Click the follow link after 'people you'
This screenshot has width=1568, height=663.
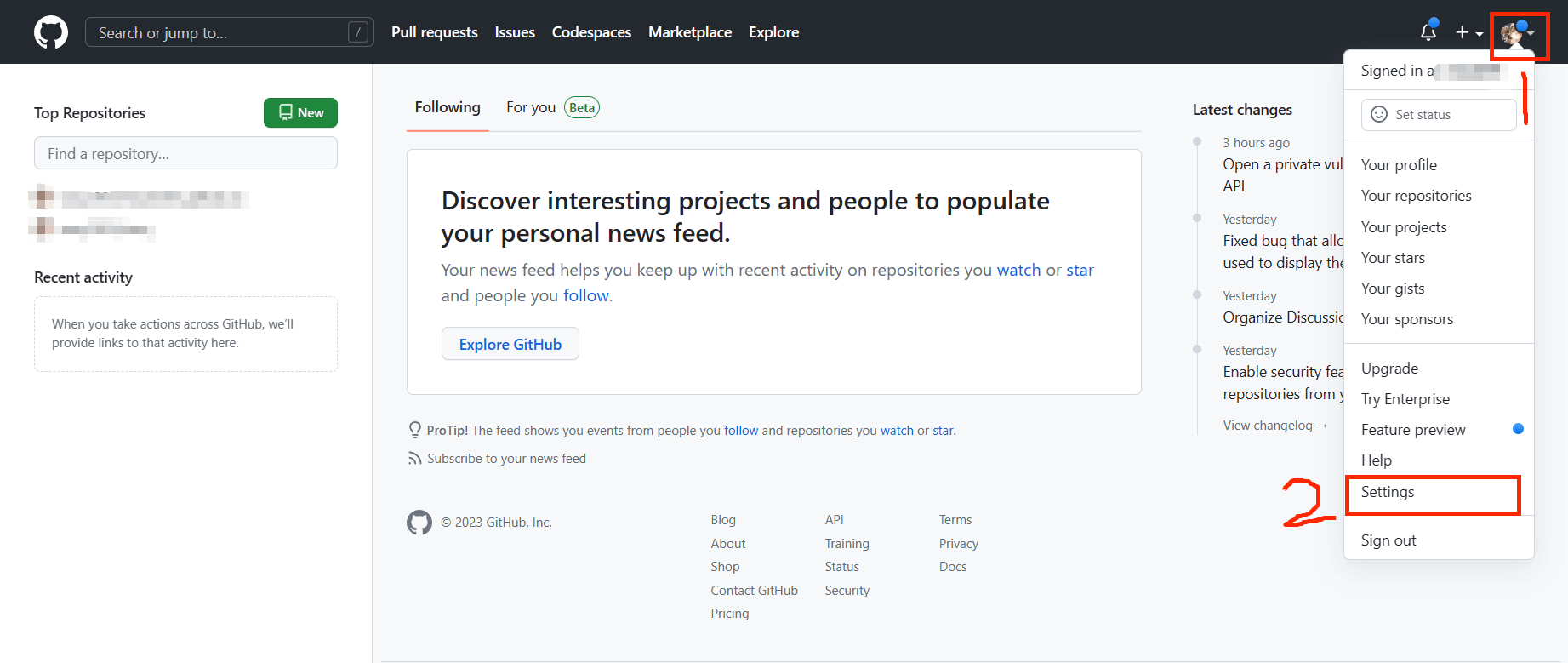(x=586, y=295)
